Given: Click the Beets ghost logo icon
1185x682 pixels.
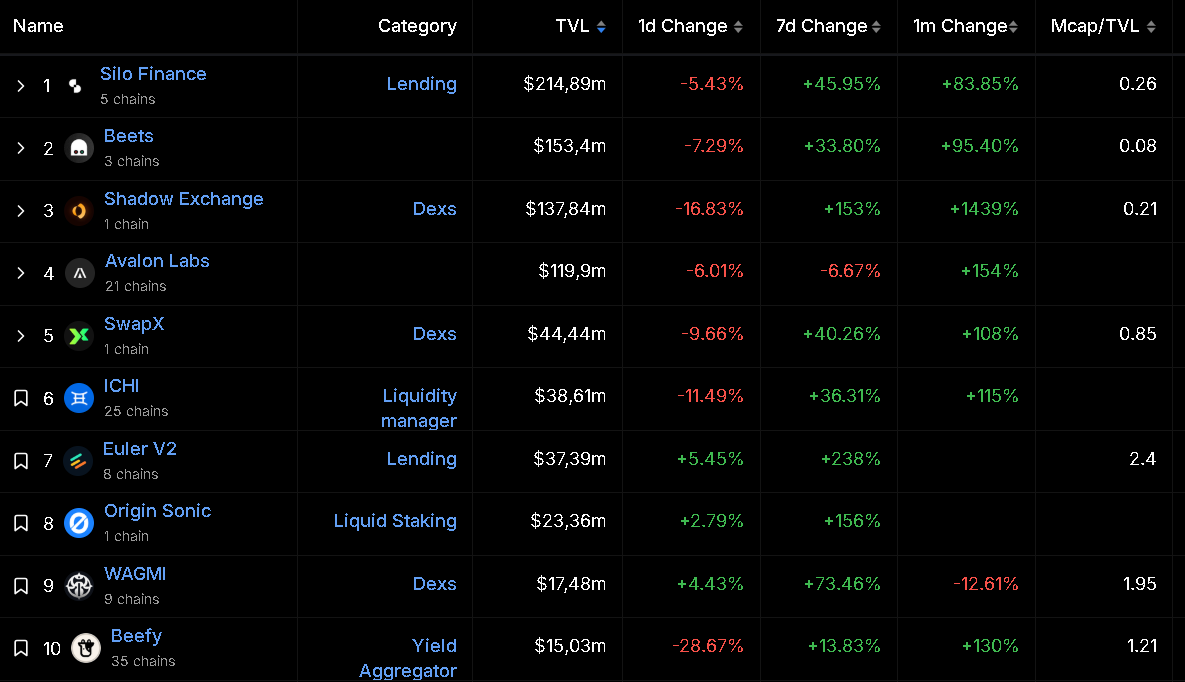Looking at the screenshot, I should (x=79, y=148).
